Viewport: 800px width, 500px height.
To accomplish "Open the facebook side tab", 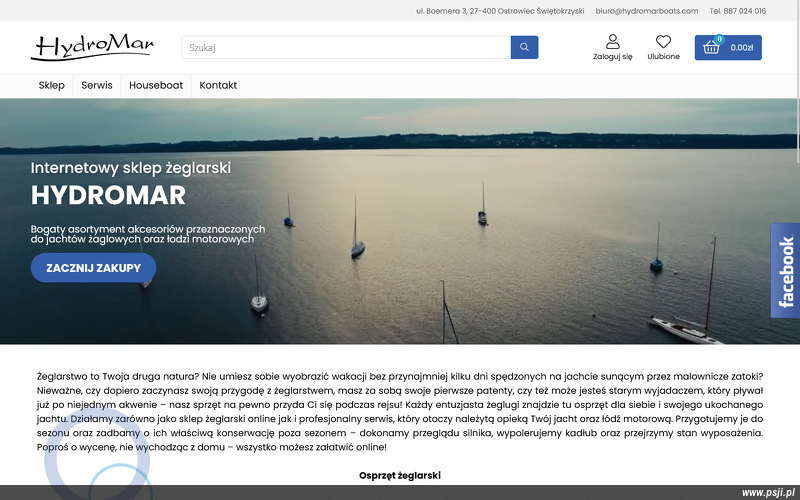I will tap(785, 270).
